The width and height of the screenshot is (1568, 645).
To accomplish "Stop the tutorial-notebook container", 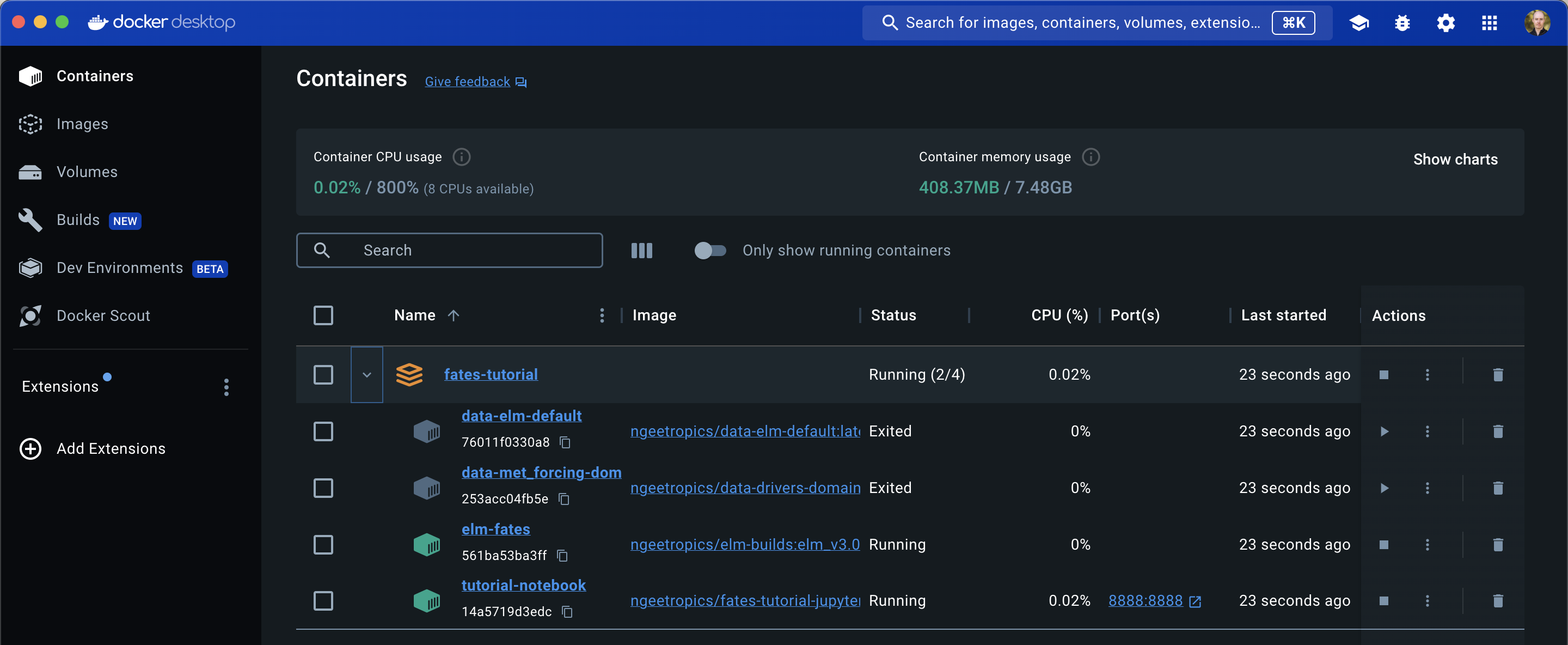I will click(1383, 600).
